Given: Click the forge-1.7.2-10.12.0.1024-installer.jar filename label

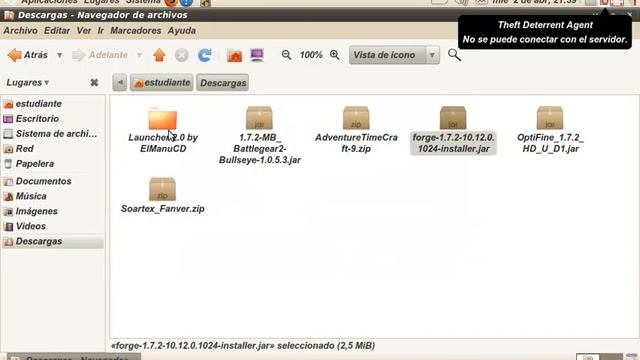Looking at the screenshot, I should (453, 143).
